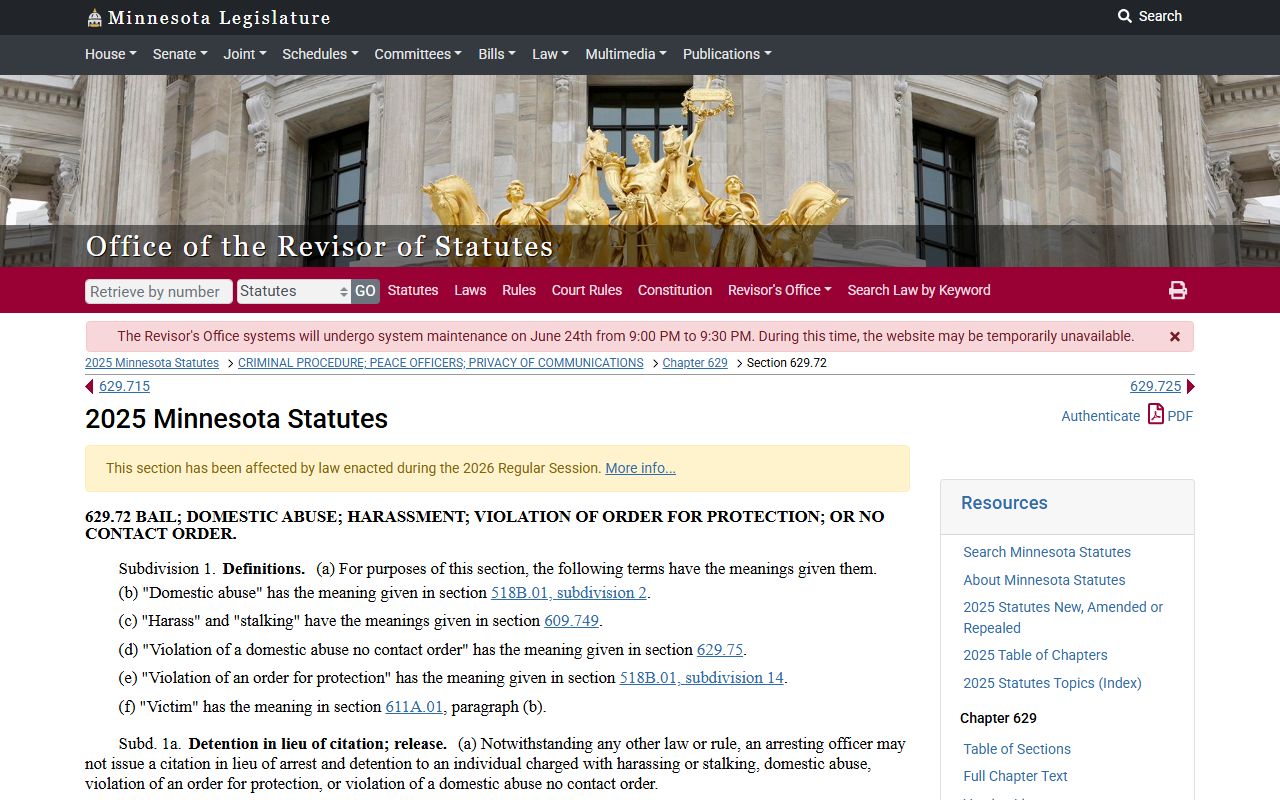Screen dimensions: 1280x800
Task: Open the PDF version of this section
Action: [x=1170, y=415]
